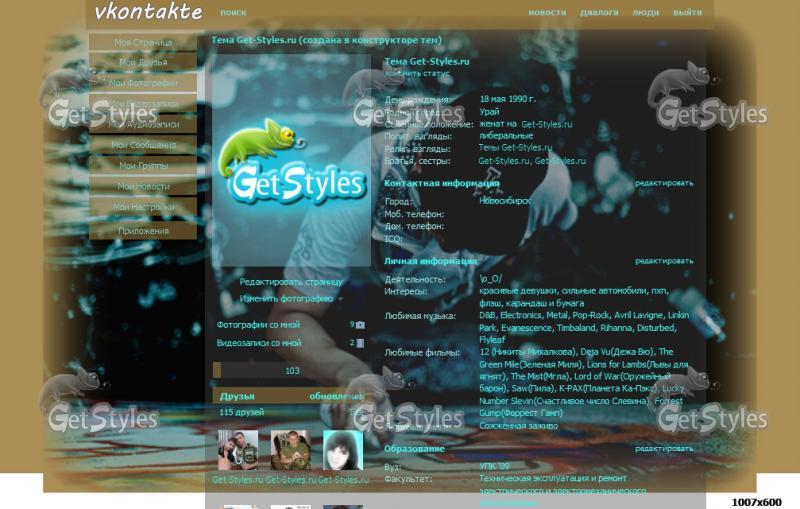Image resolution: width=800 pixels, height=509 pixels.
Task: Open обновления in the Друзья header
Action: (x=336, y=396)
